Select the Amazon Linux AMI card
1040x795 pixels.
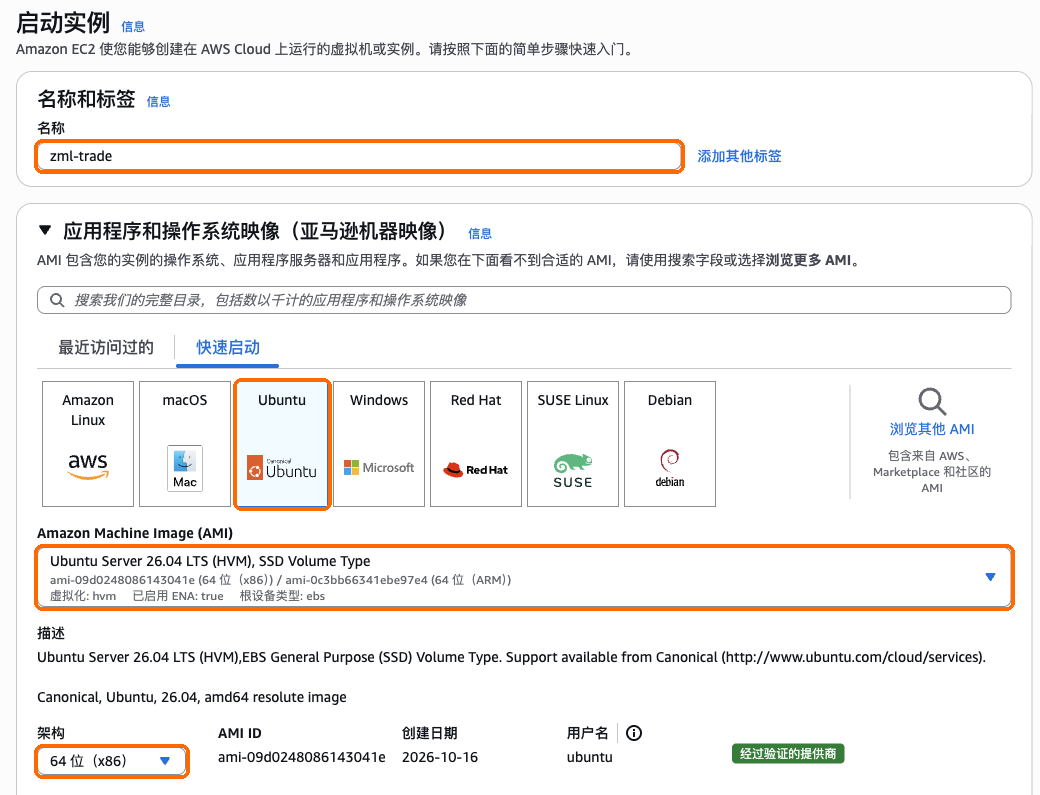(88, 444)
